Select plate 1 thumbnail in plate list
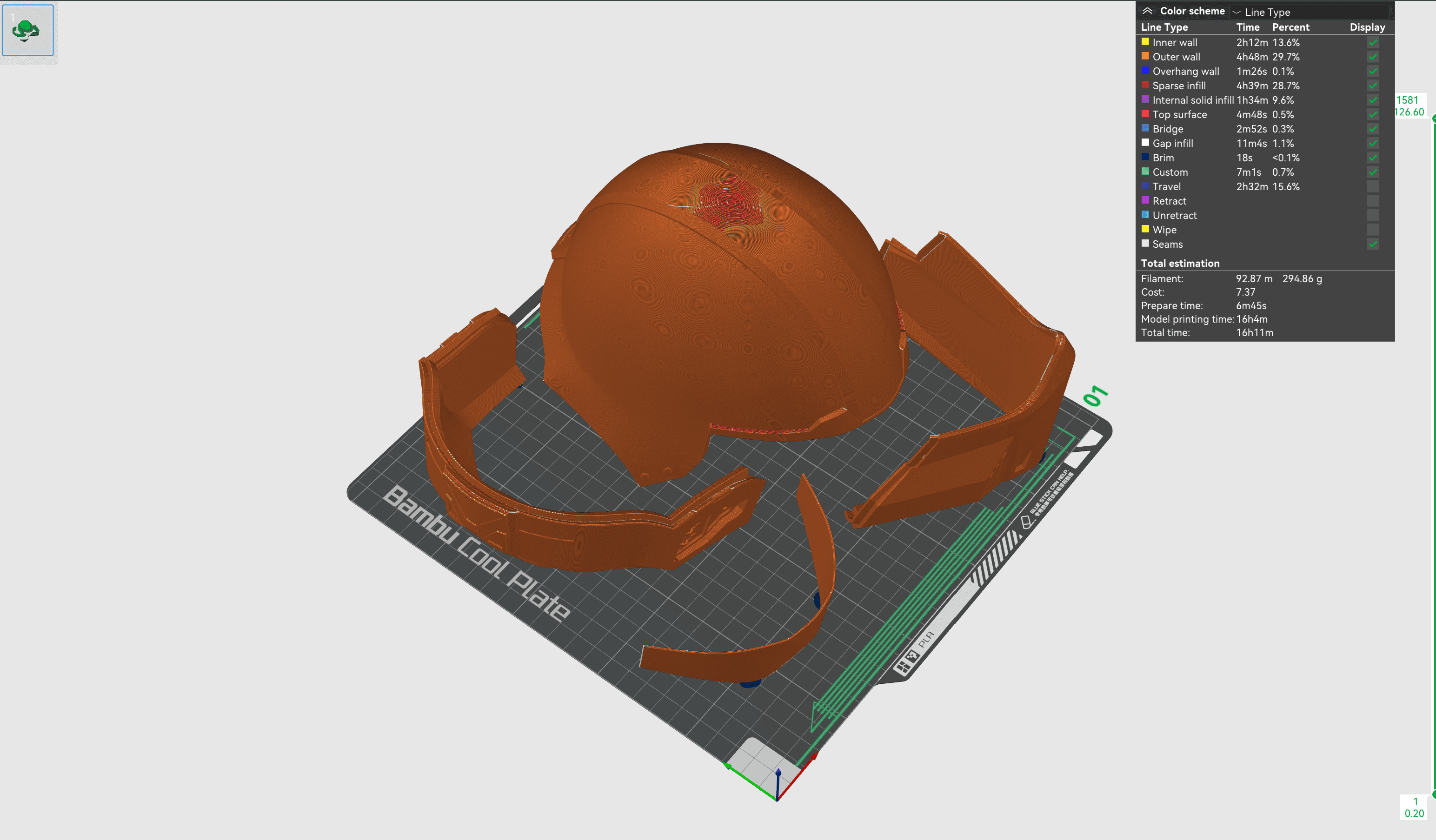Screen dimensions: 1436x840 (x=28, y=30)
